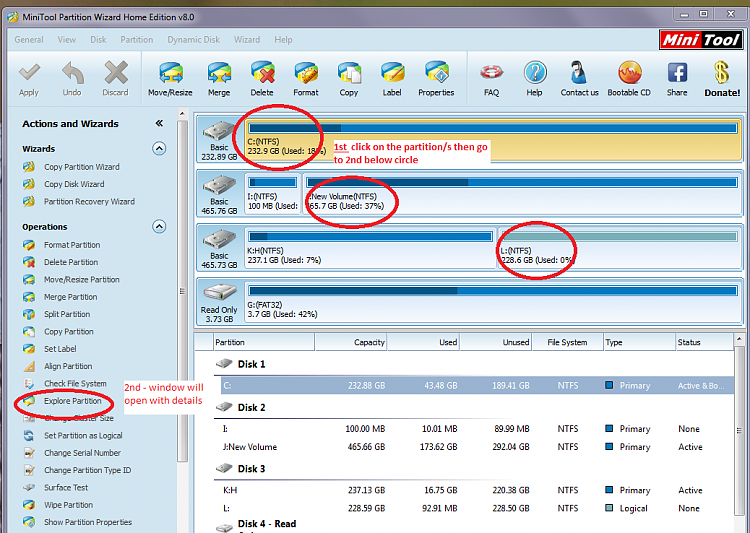The width and height of the screenshot is (750, 533).
Task: Sort by File System column header
Action: pos(567,342)
